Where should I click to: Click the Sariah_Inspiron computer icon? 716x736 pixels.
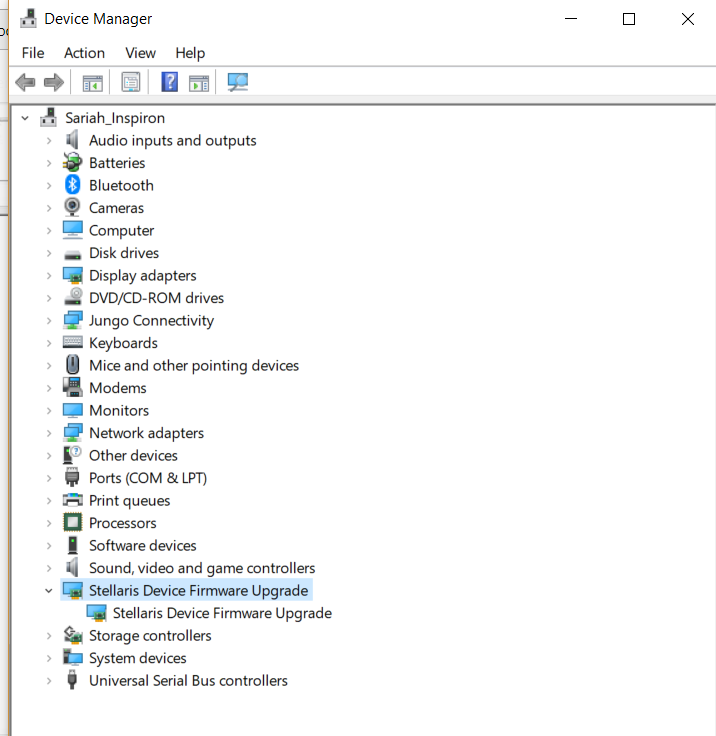[48, 117]
